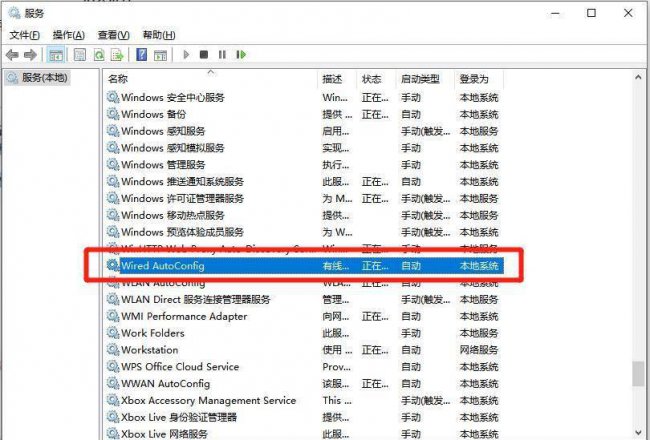
Task: Click the gear icon of Wired AutoConfig
Action: point(113,265)
